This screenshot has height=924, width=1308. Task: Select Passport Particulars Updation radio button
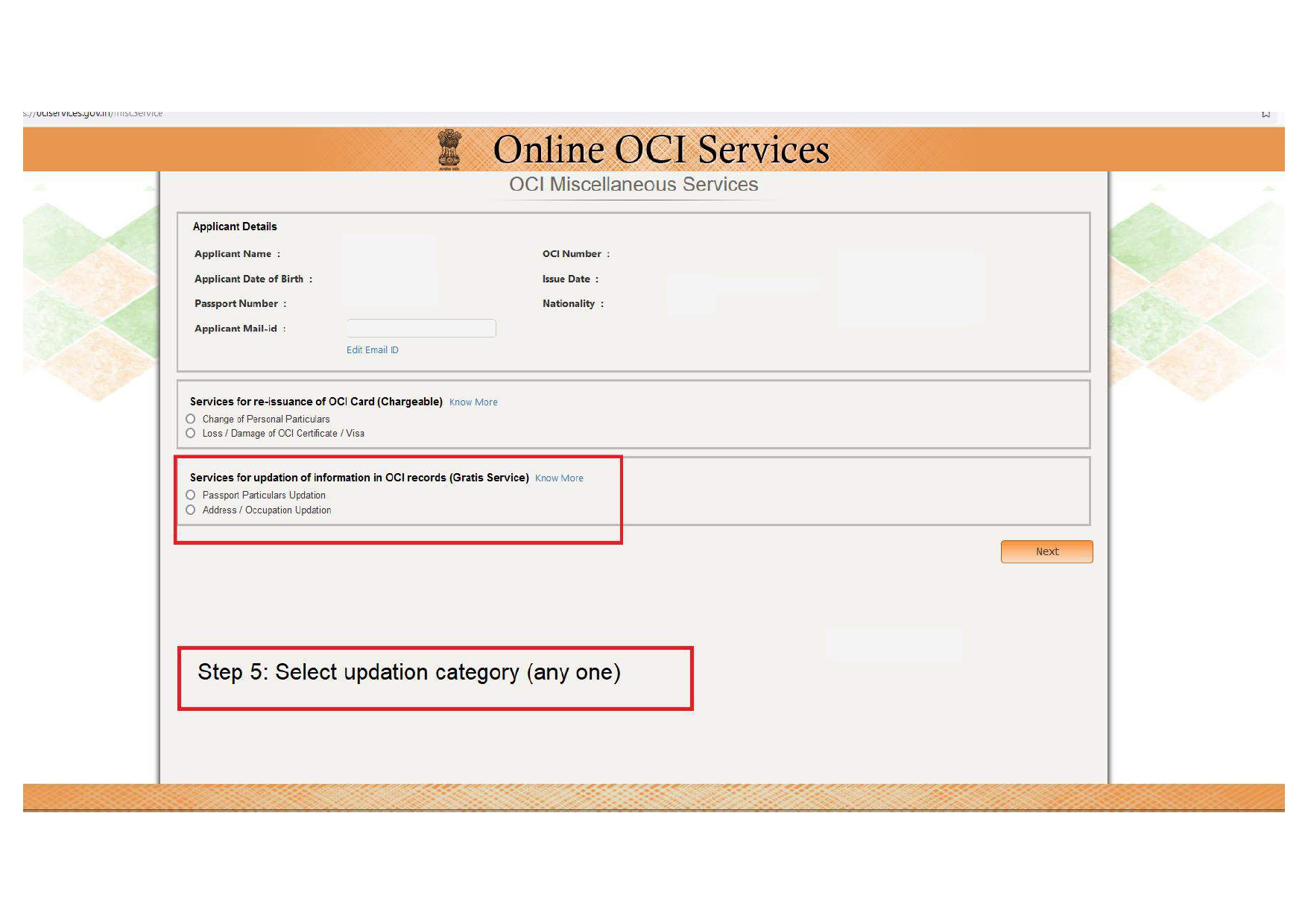pos(191,495)
